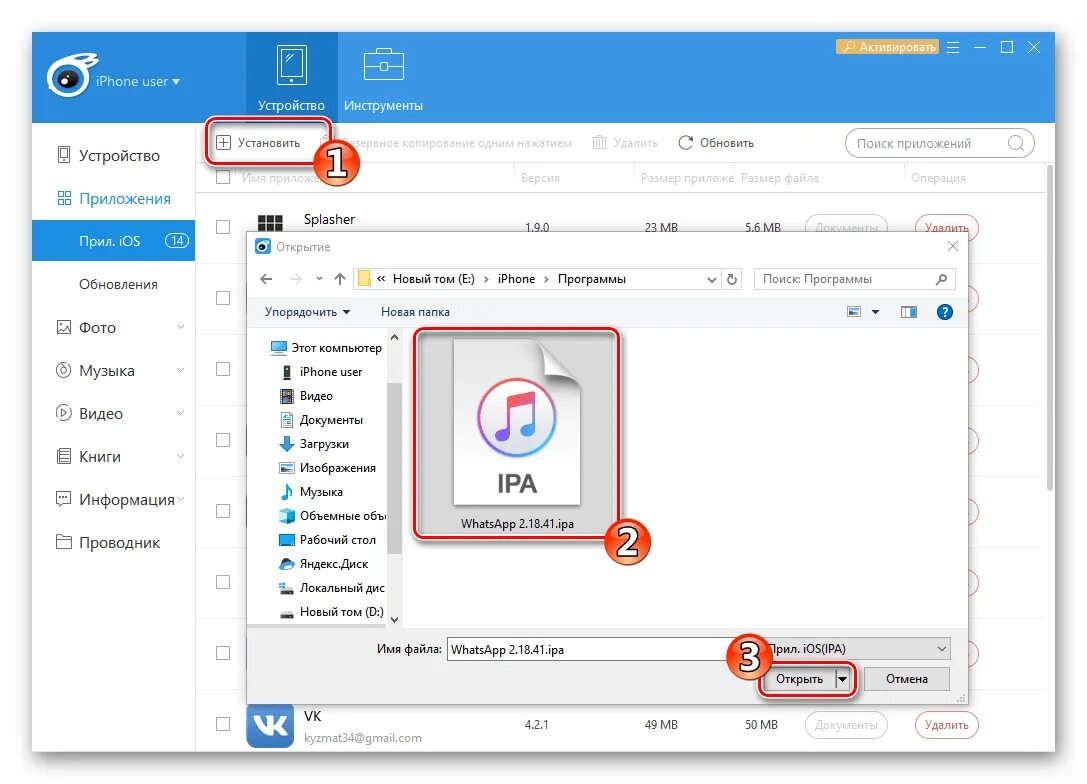Open Музыка section in sidebar
Image resolution: width=1087 pixels, height=784 pixels.
(x=107, y=370)
